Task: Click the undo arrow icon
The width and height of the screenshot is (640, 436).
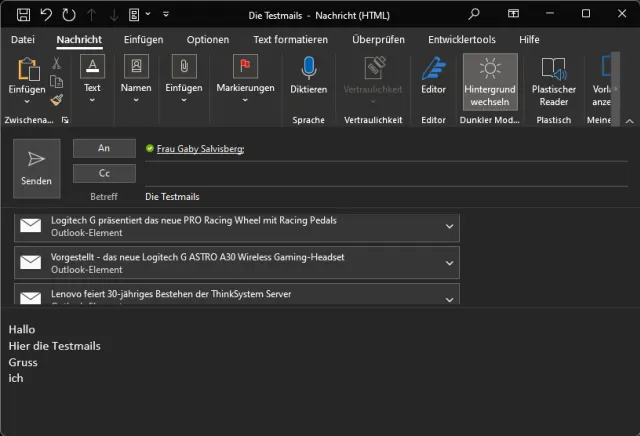Action: tap(46, 15)
